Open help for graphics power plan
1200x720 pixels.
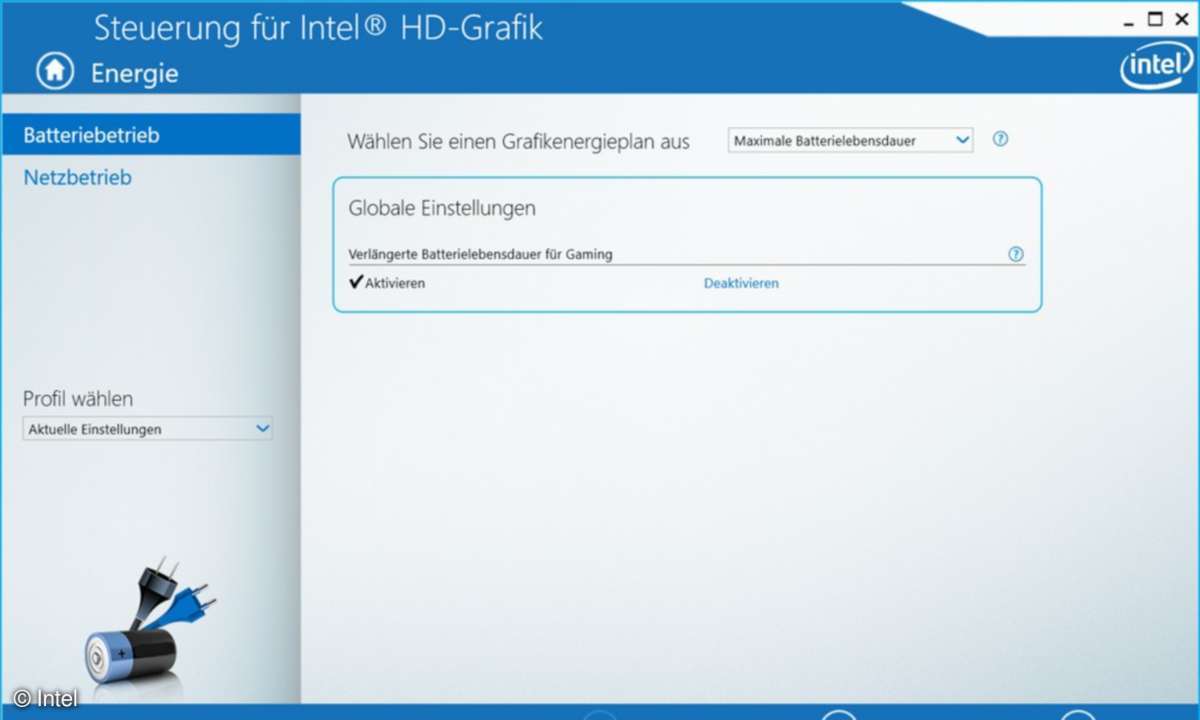click(x=1000, y=139)
